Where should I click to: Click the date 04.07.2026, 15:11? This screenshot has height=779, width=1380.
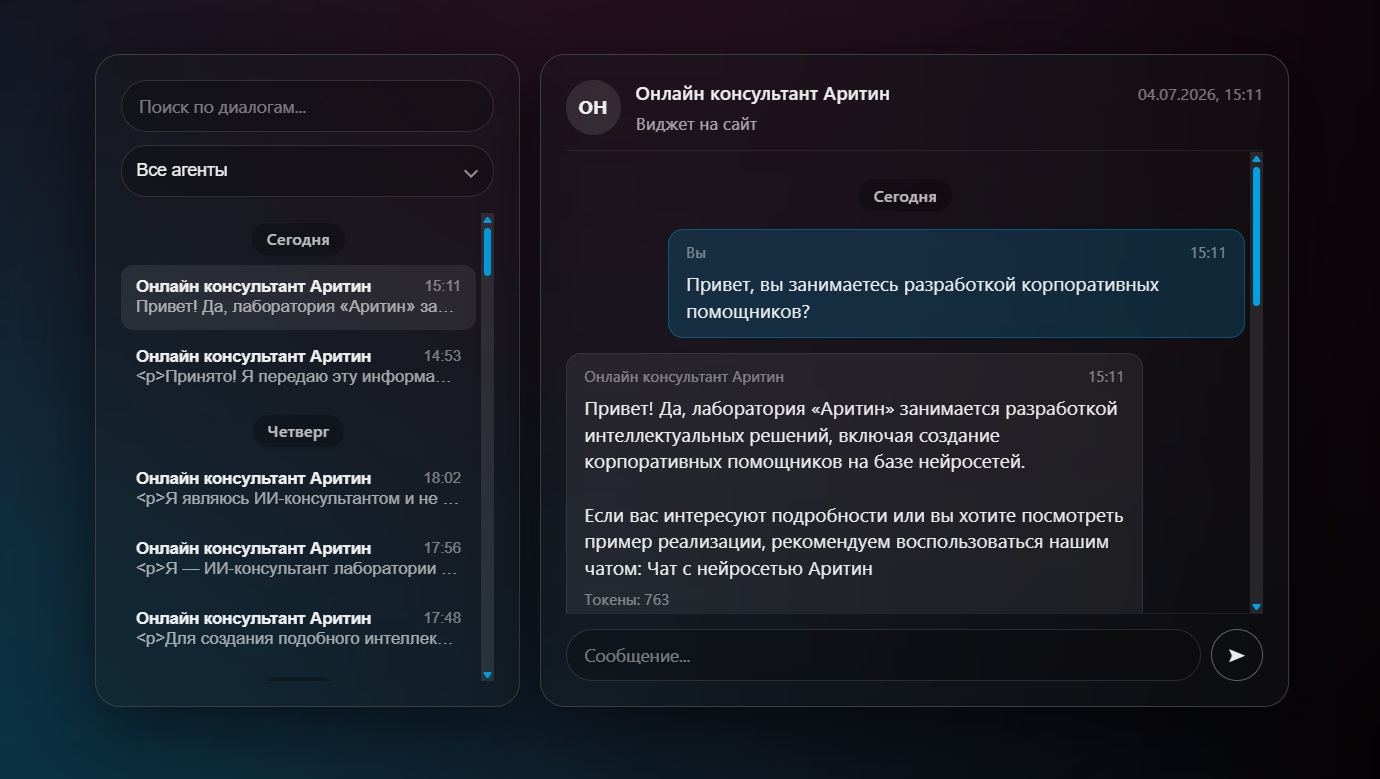[x=1200, y=95]
